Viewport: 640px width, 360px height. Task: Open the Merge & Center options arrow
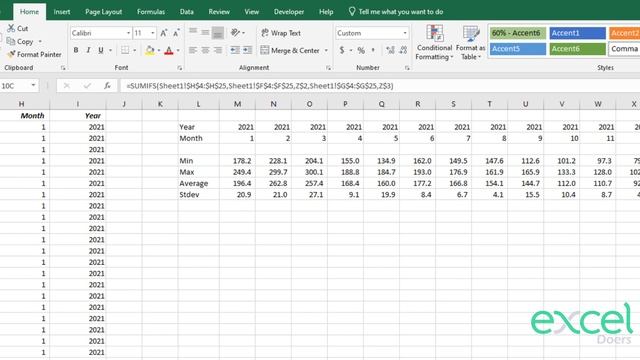pyautogui.click(x=326, y=51)
